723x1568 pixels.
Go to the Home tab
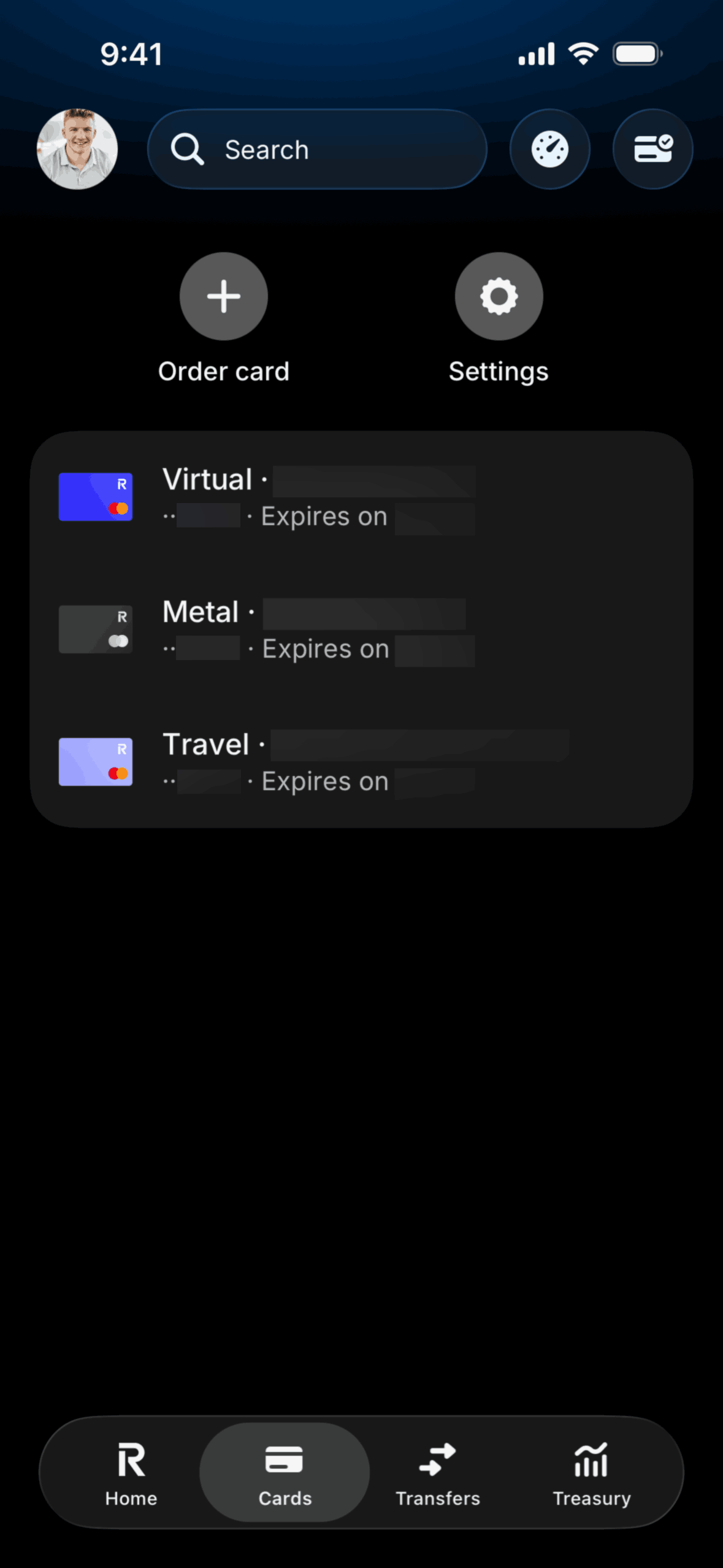[x=131, y=1474]
